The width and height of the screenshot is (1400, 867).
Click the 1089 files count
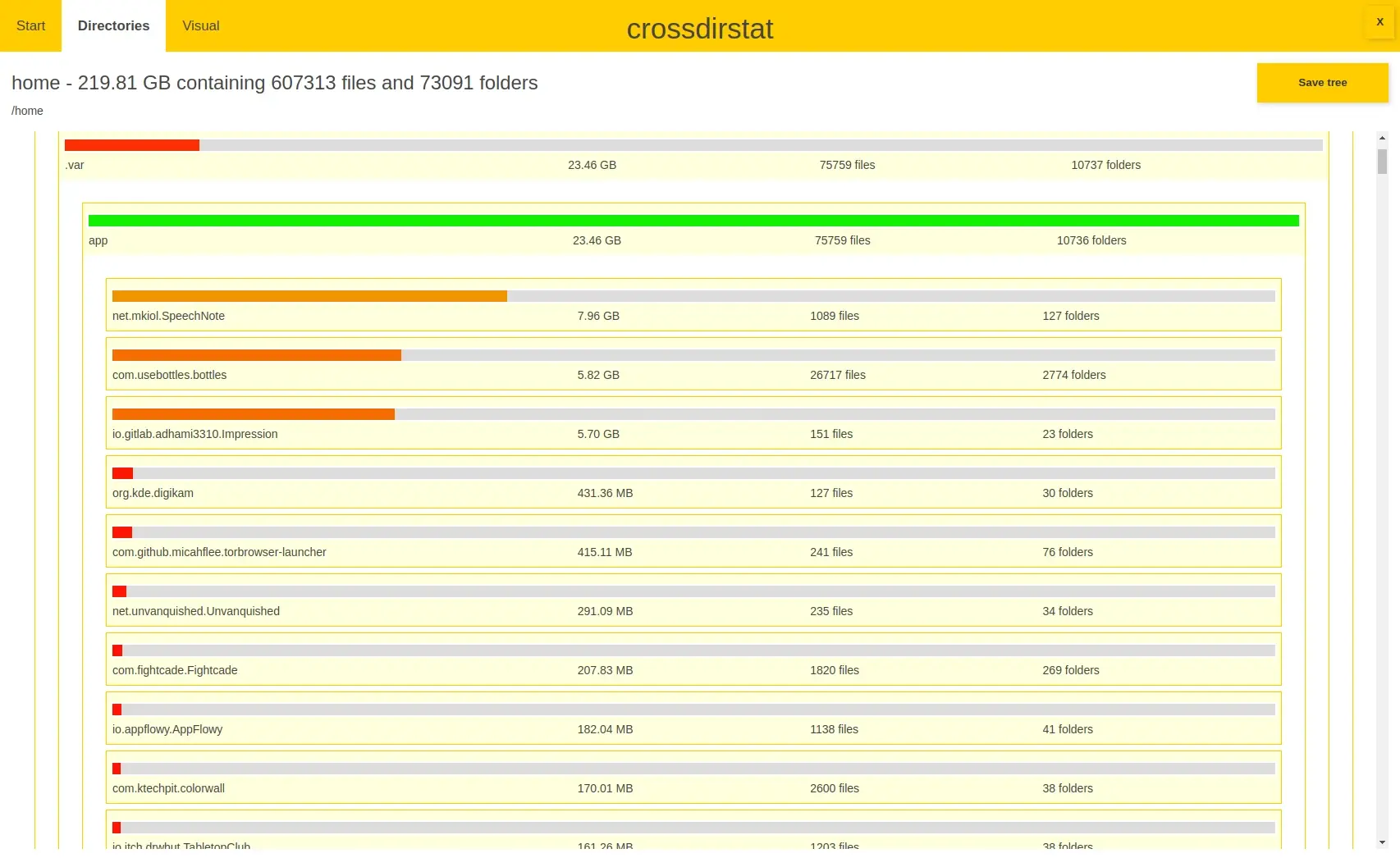coord(835,316)
